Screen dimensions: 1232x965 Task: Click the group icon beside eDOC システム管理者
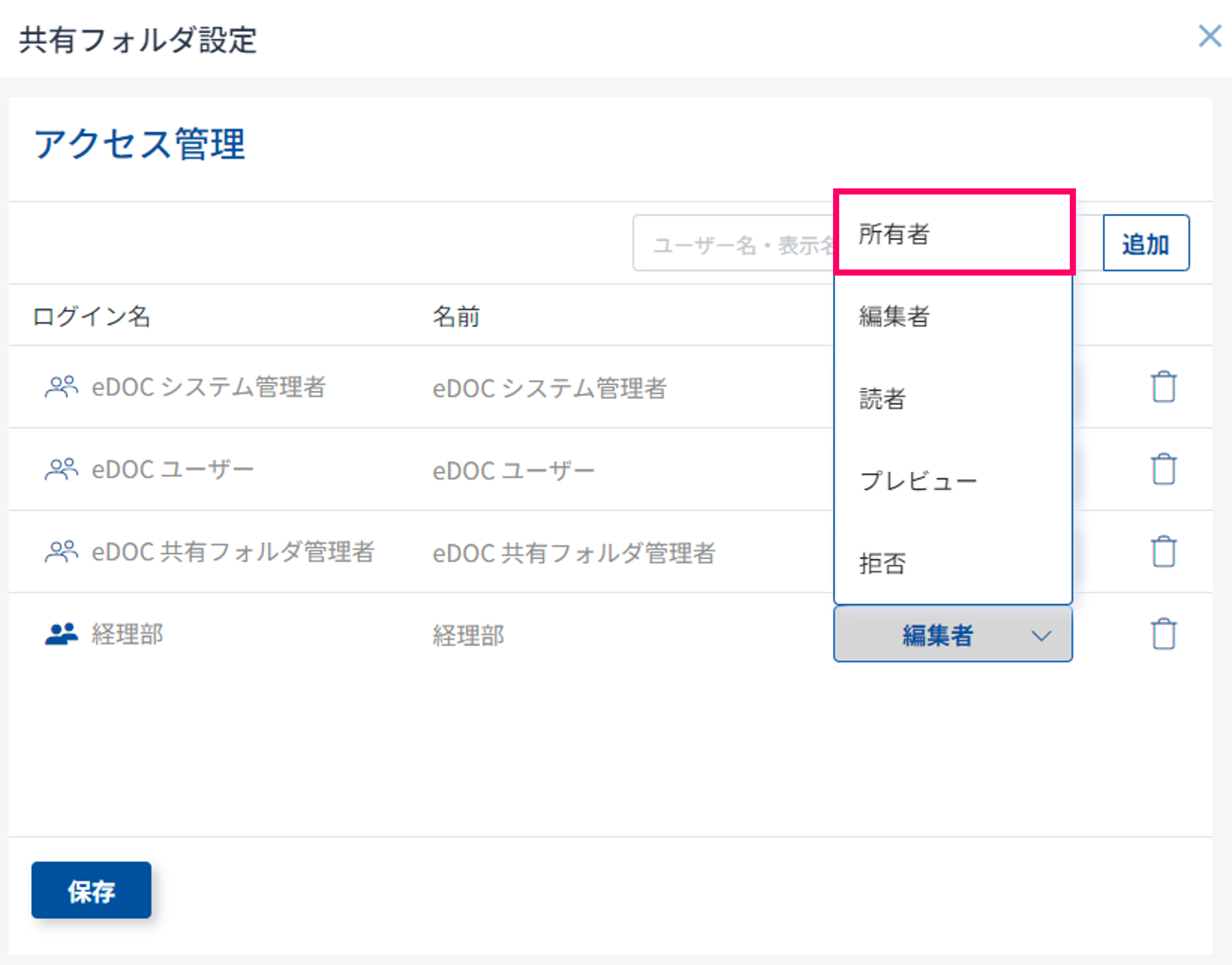click(x=61, y=387)
